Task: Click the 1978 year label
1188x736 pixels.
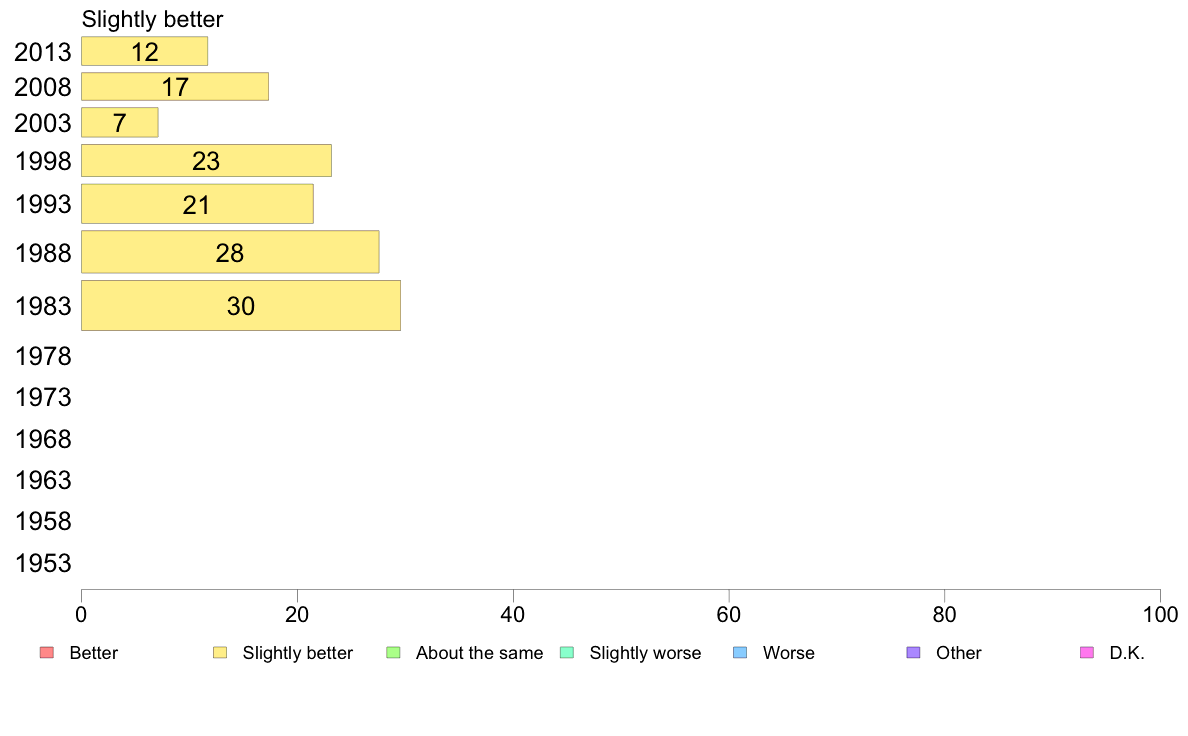Action: [43, 356]
